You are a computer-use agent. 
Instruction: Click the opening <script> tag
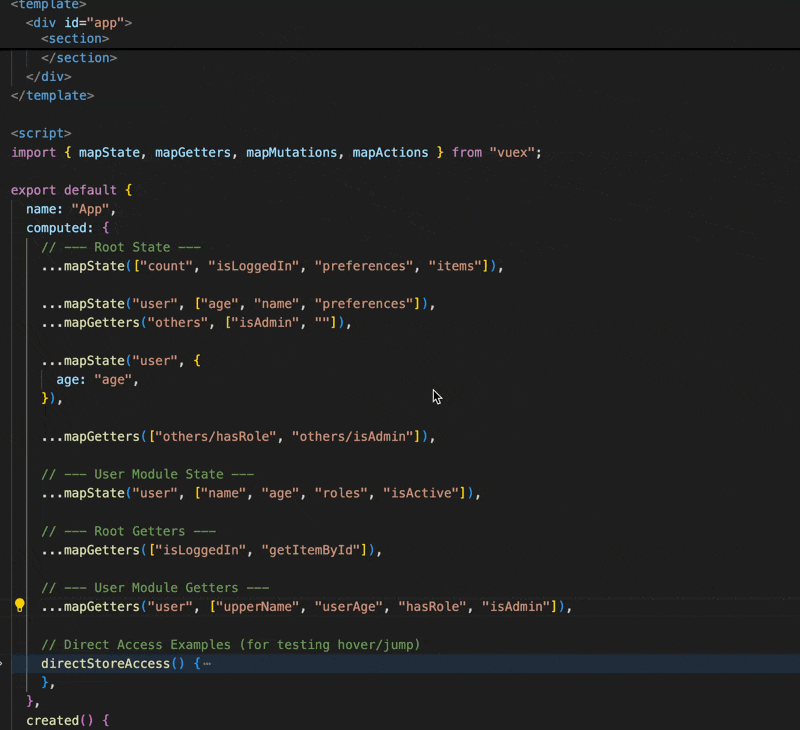(41, 133)
